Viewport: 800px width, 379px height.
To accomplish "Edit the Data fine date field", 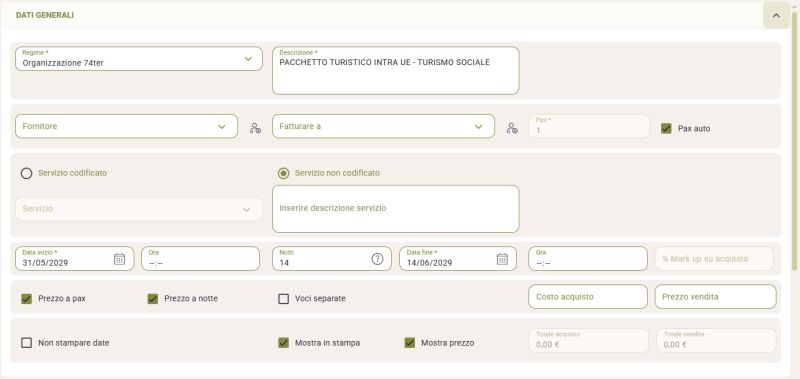I will [x=458, y=259].
